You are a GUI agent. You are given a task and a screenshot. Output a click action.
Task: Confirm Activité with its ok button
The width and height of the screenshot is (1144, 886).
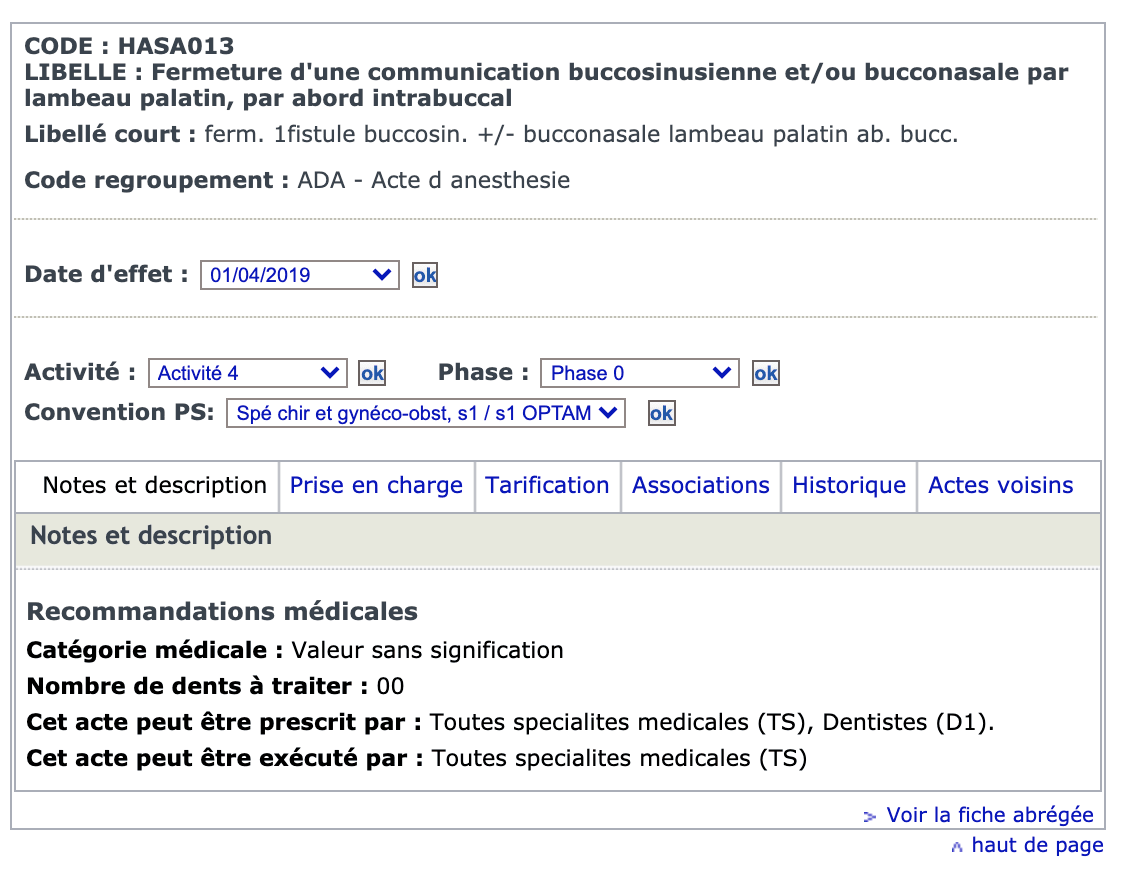click(372, 373)
